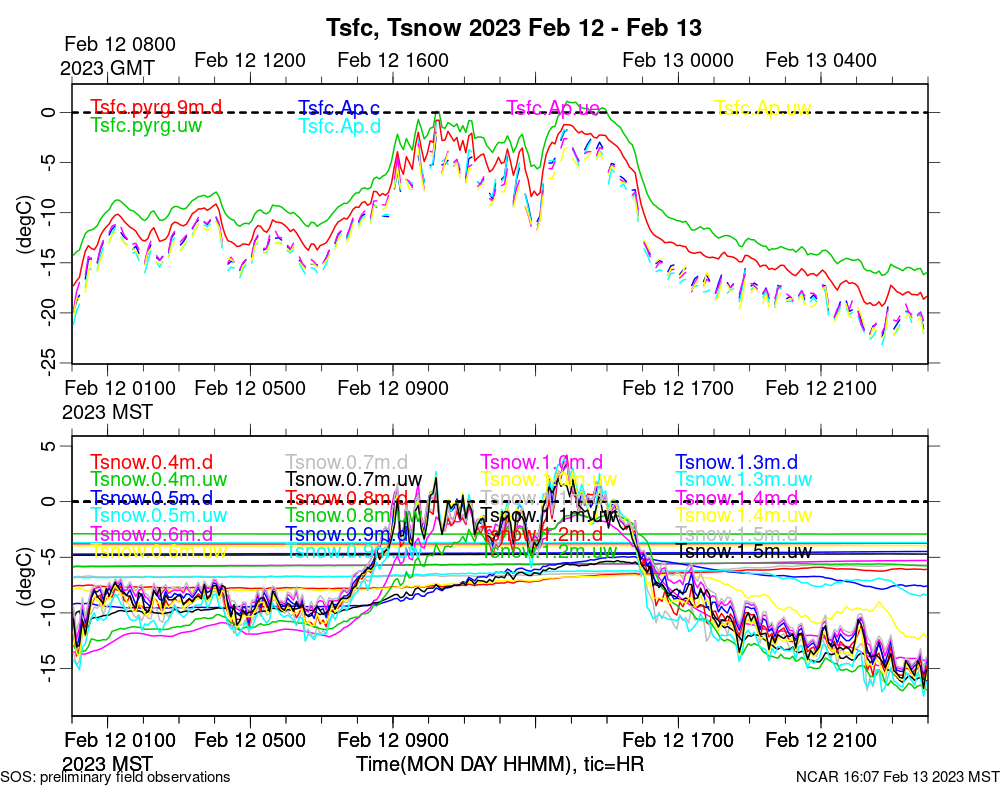Click the 'Feb 13 0400' top axis label
The width and height of the screenshot is (1000, 800).
[x=821, y=61]
